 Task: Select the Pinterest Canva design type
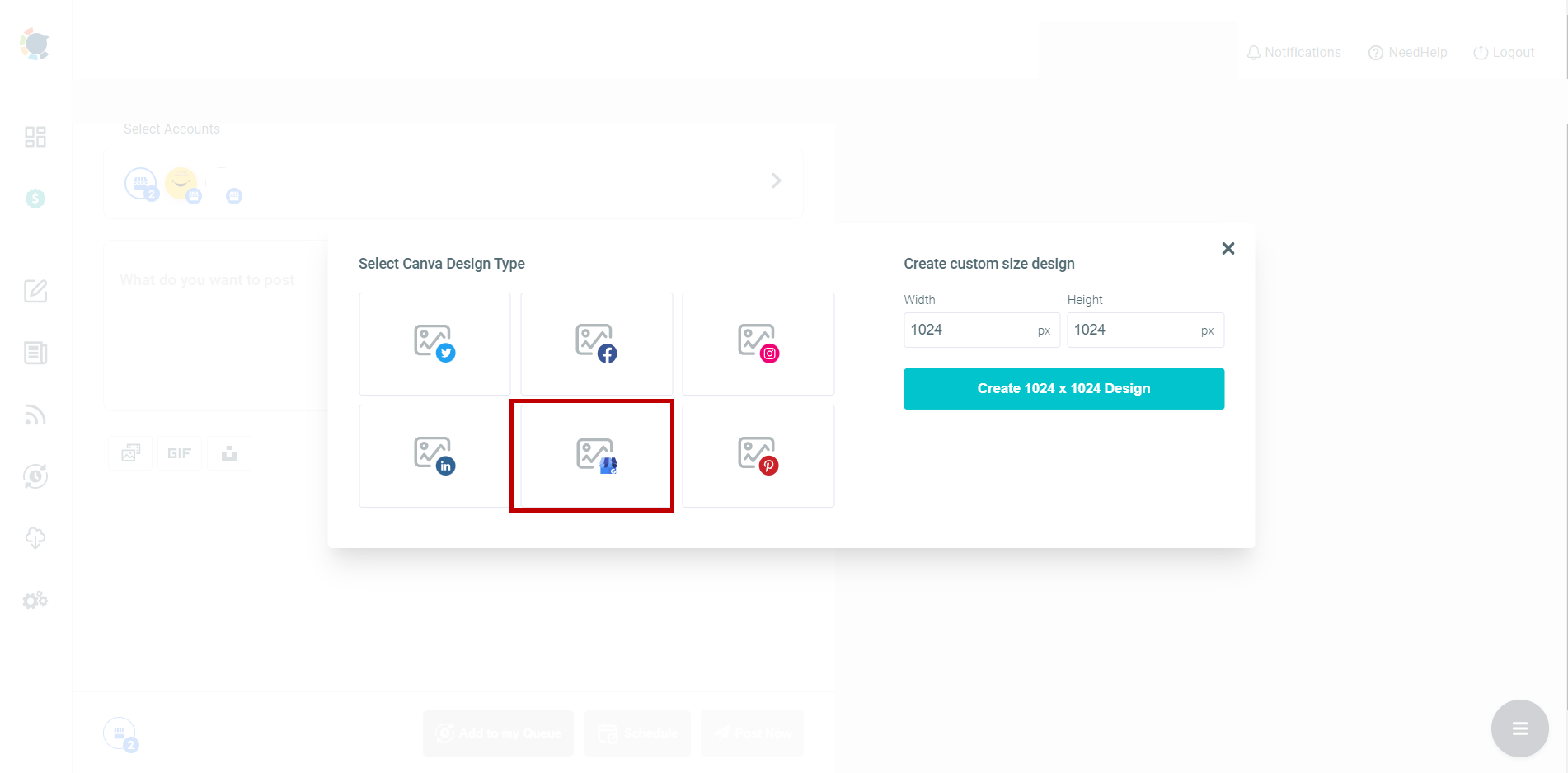pyautogui.click(x=758, y=456)
